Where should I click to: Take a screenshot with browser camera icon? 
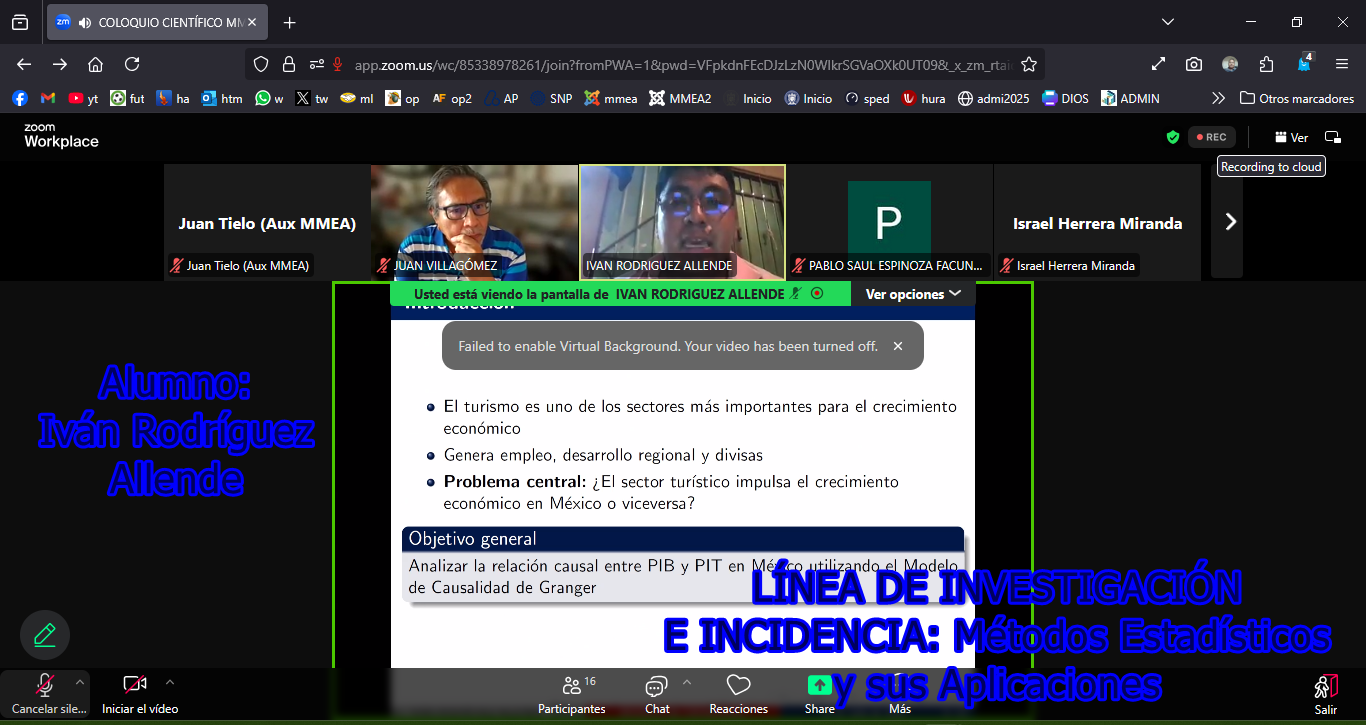(1194, 64)
